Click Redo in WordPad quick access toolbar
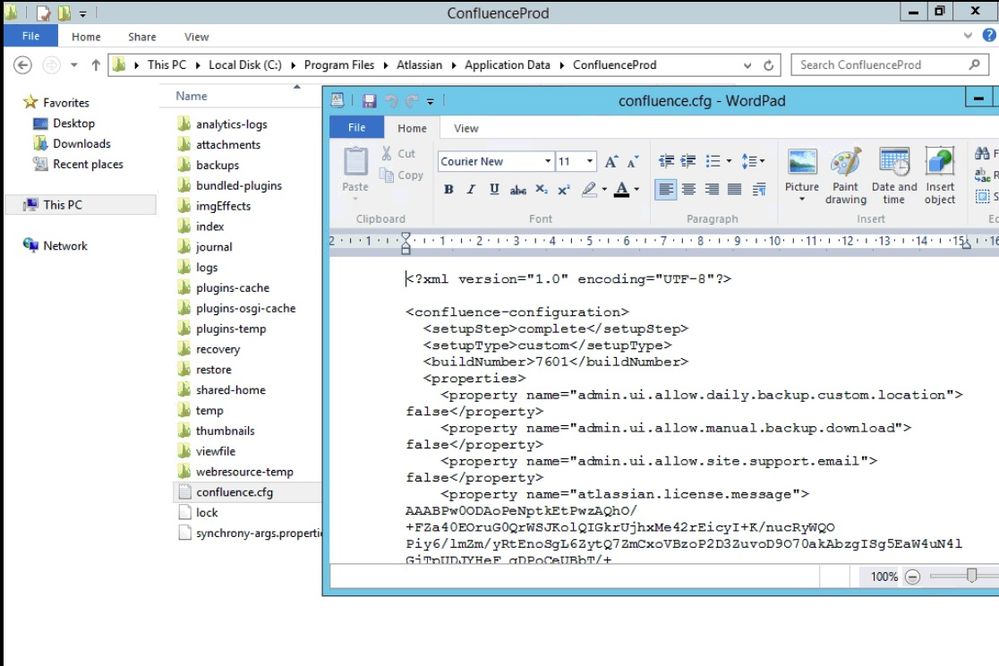Viewport: 999px width, 666px height. [x=412, y=101]
